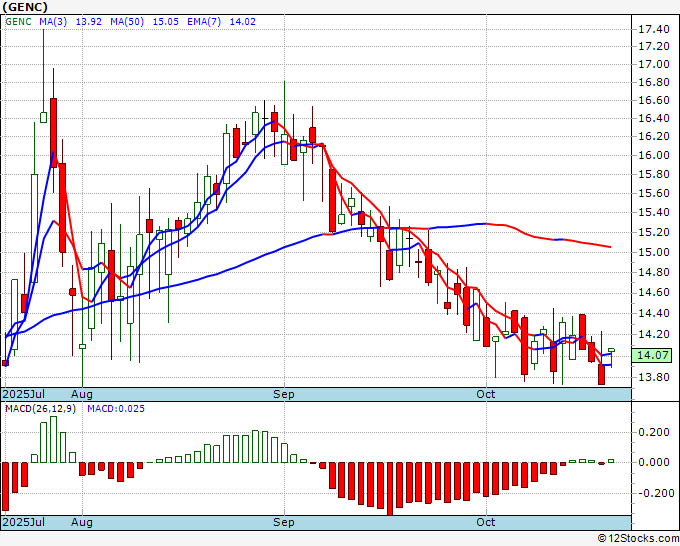This screenshot has height=546, width=680.
Task: Click the 17.40 price axis label
Action: tap(653, 28)
